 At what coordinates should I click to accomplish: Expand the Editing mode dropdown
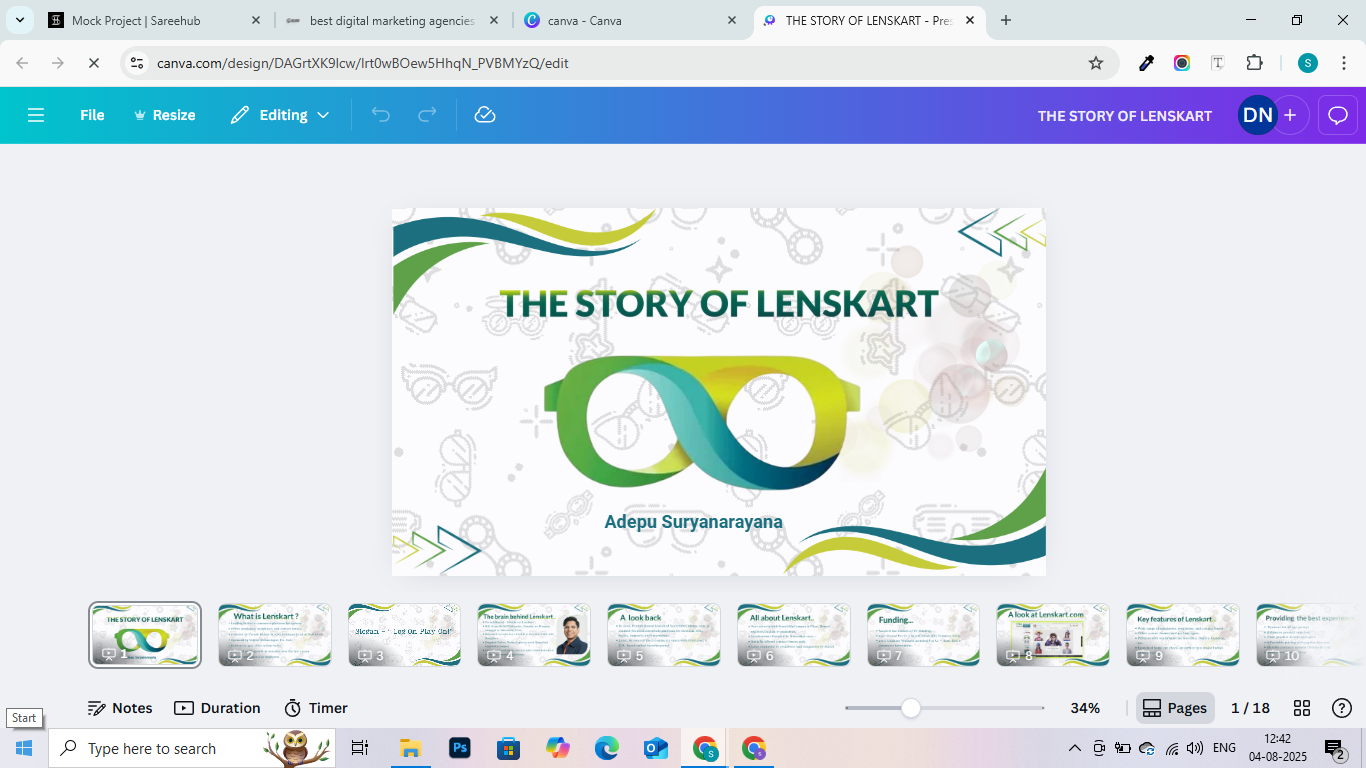point(280,115)
